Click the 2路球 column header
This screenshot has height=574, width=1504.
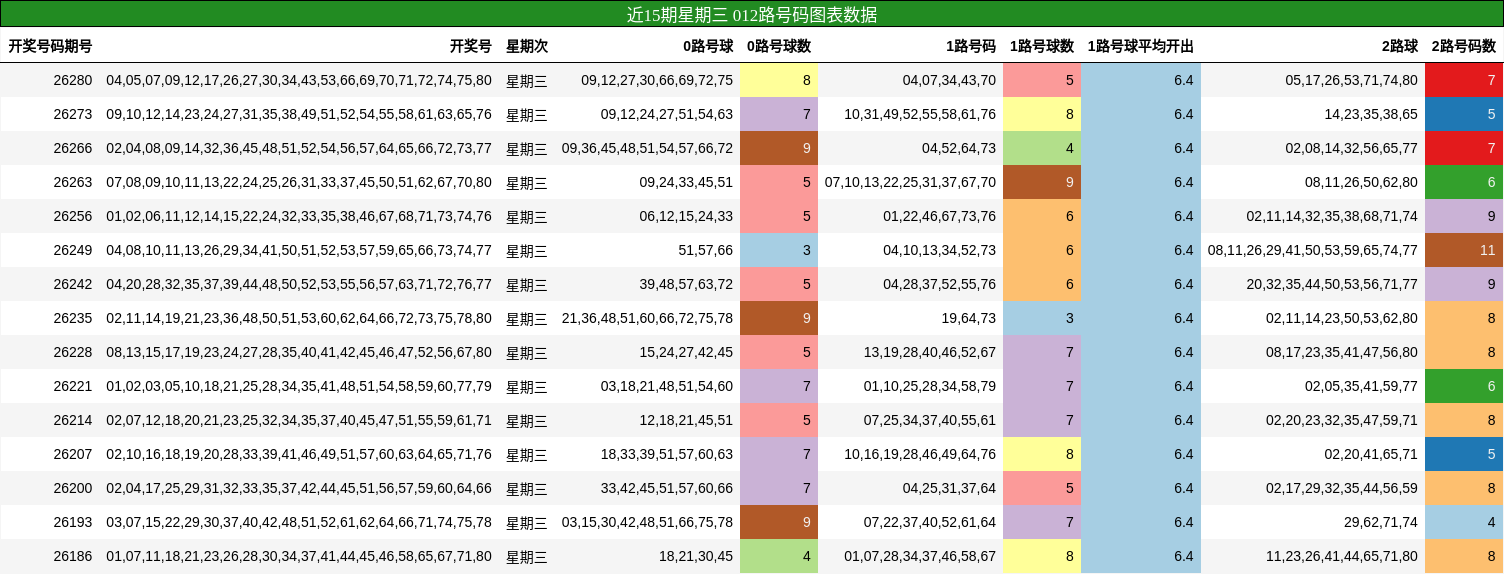tap(1400, 46)
